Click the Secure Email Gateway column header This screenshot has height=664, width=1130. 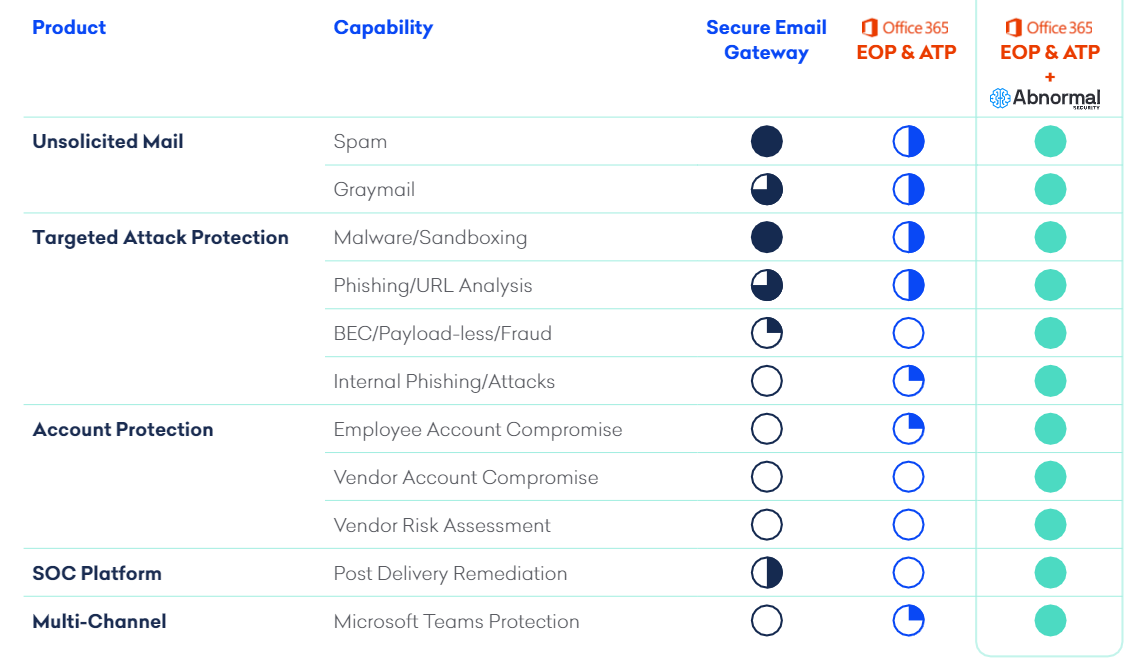coord(766,40)
